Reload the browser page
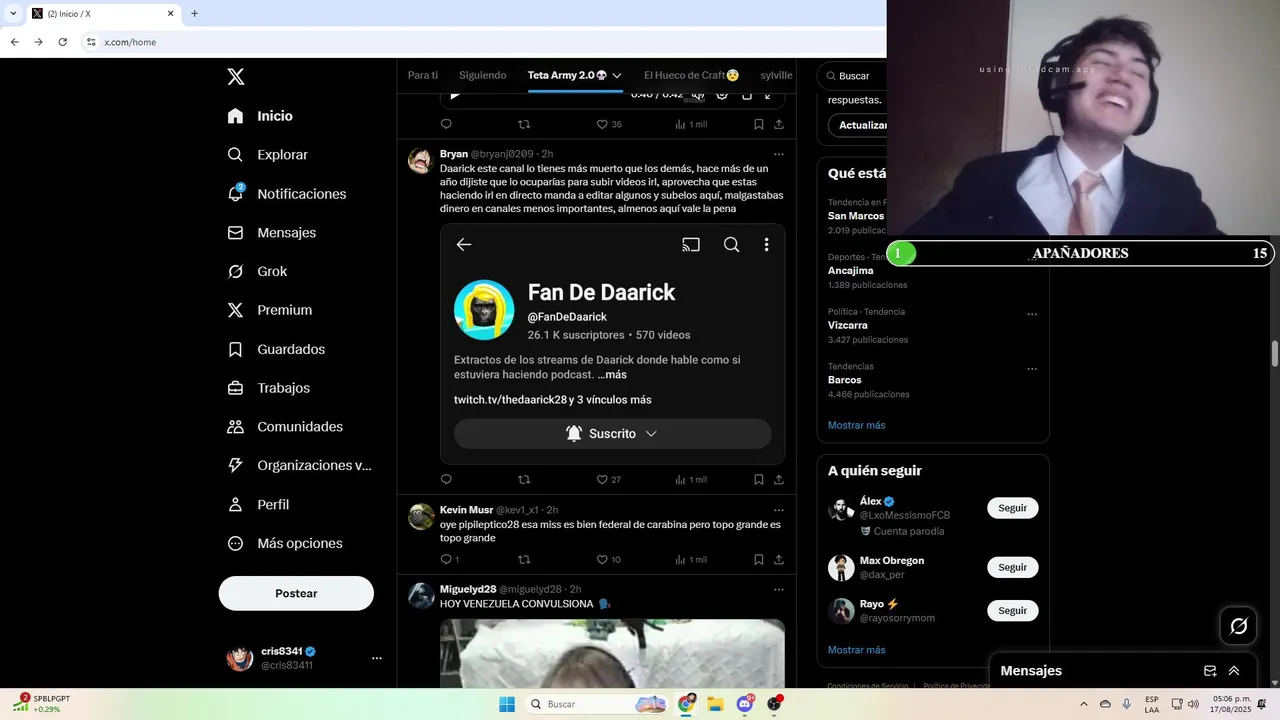 point(62,42)
